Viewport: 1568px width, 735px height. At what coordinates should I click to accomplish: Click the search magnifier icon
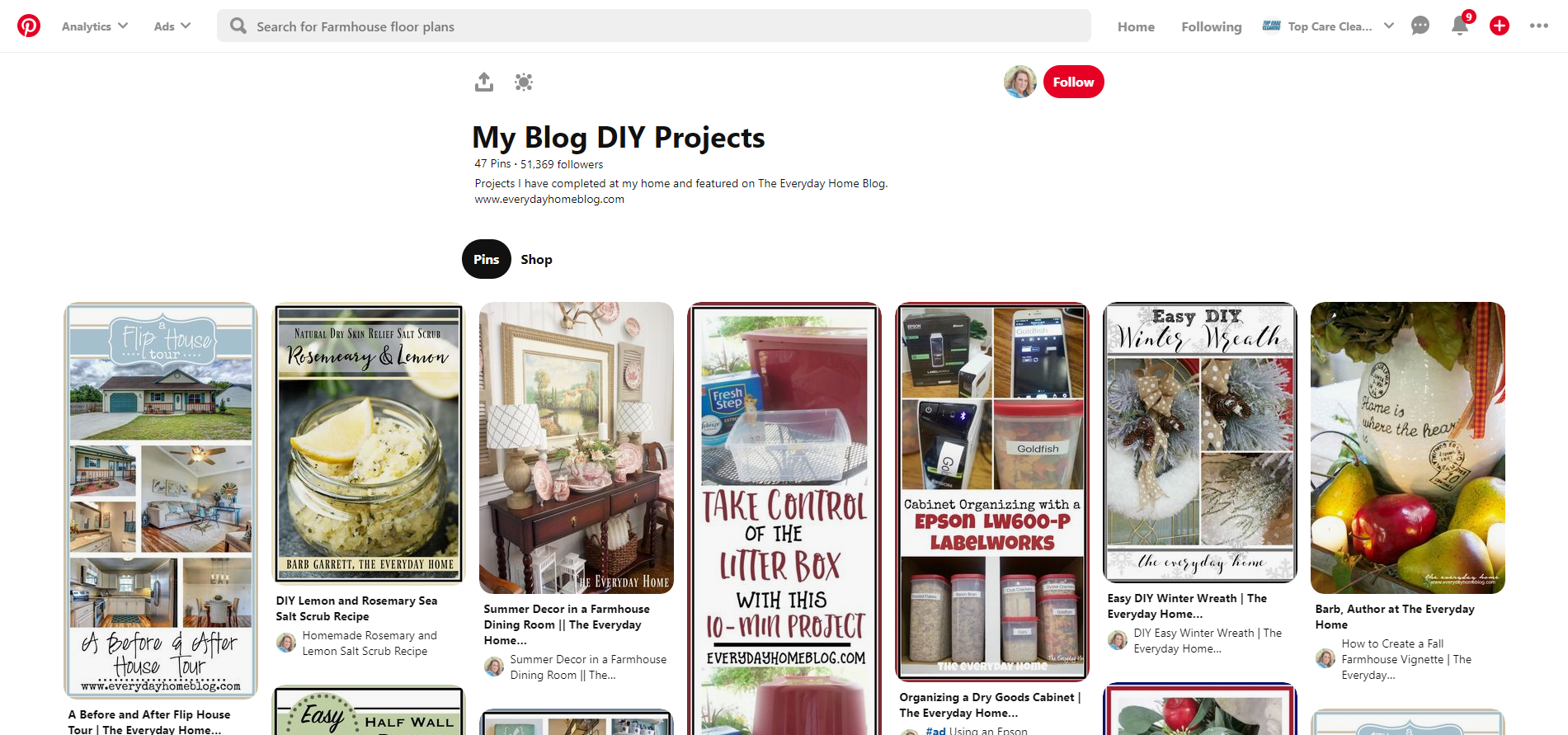238,26
